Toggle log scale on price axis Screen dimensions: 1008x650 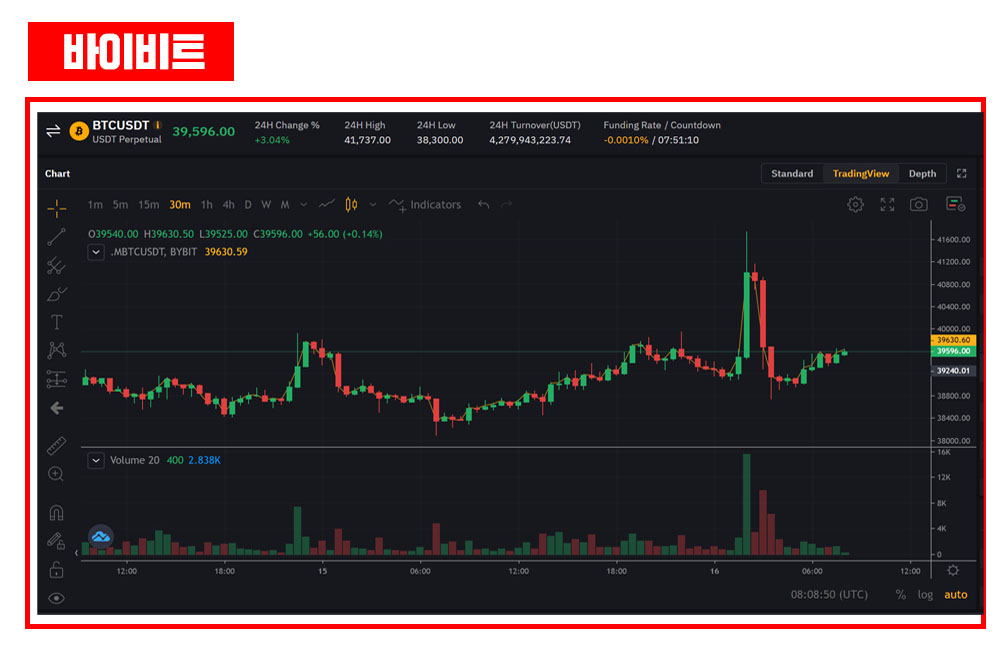tap(925, 595)
